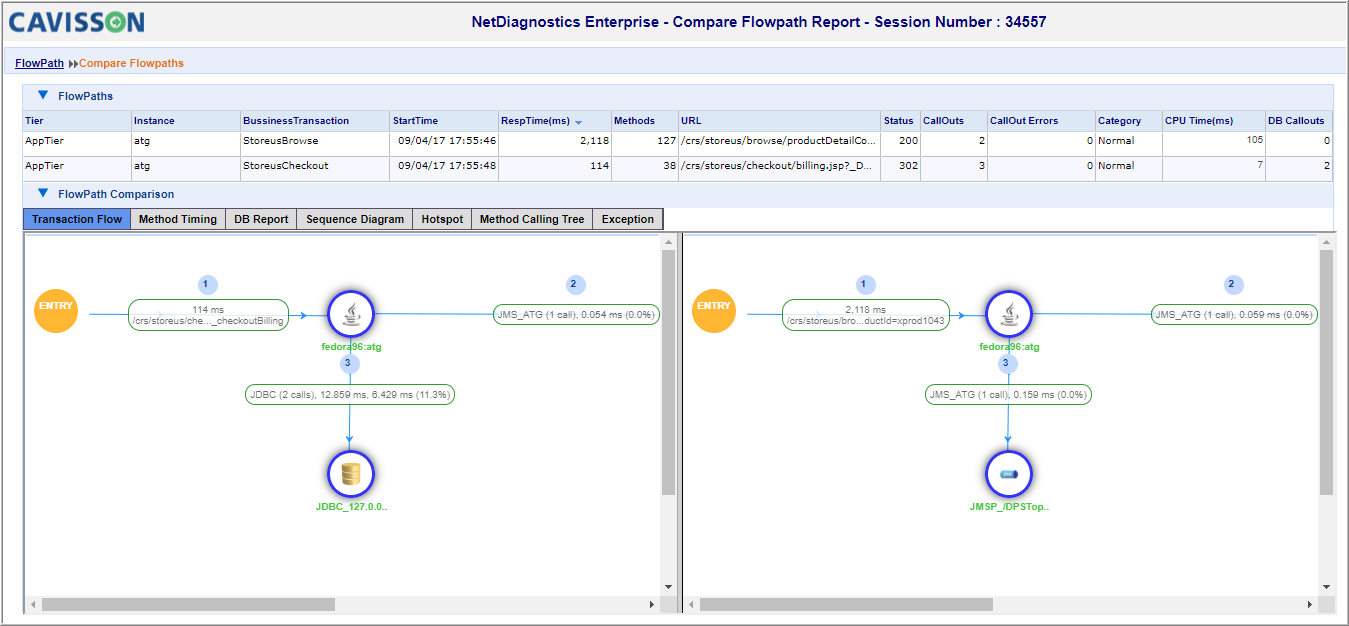This screenshot has width=1349, height=626.
Task: Click response time 2,118 cell
Action: coord(555,143)
